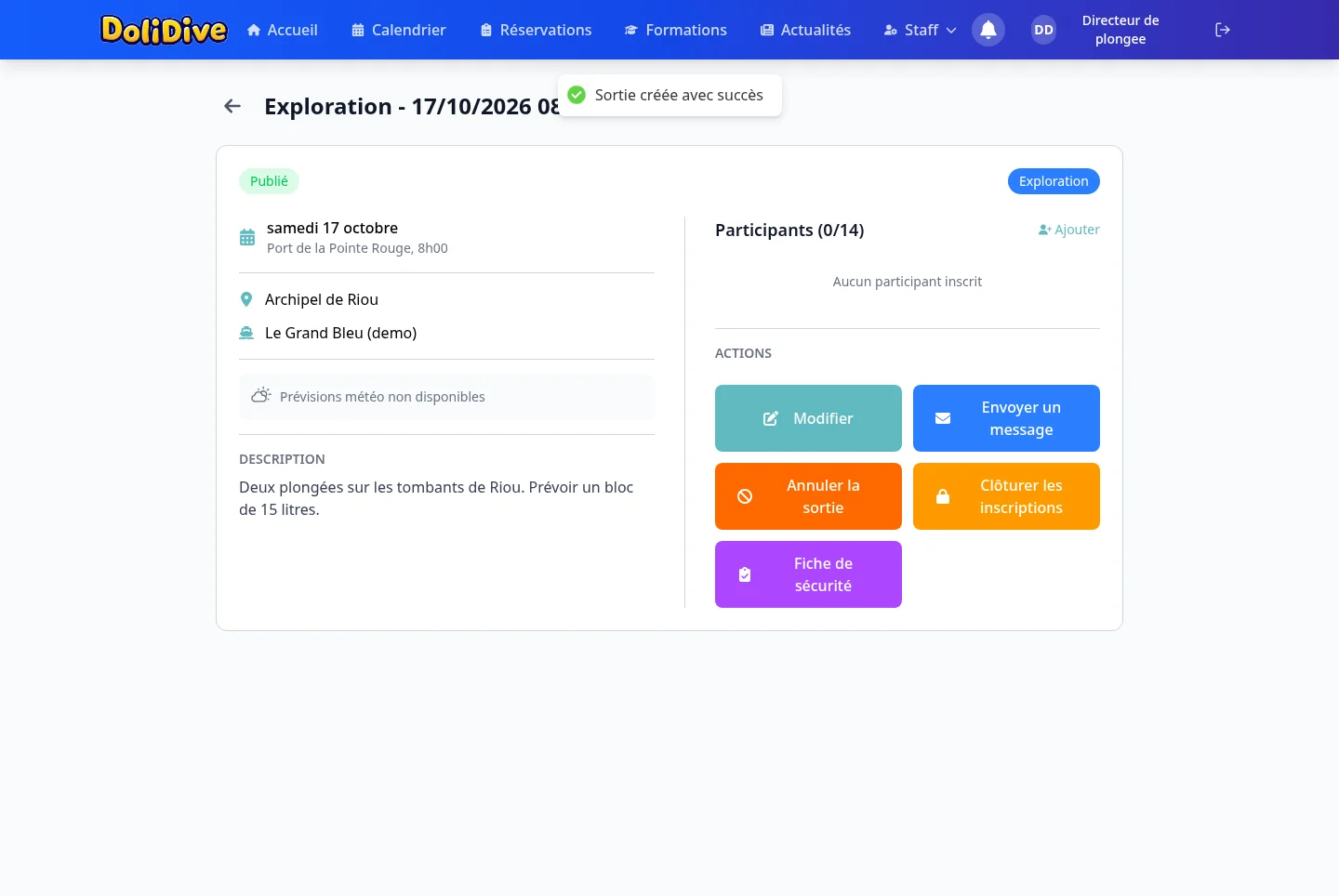Click Annuler la sortie button
1339x896 pixels.
click(808, 496)
